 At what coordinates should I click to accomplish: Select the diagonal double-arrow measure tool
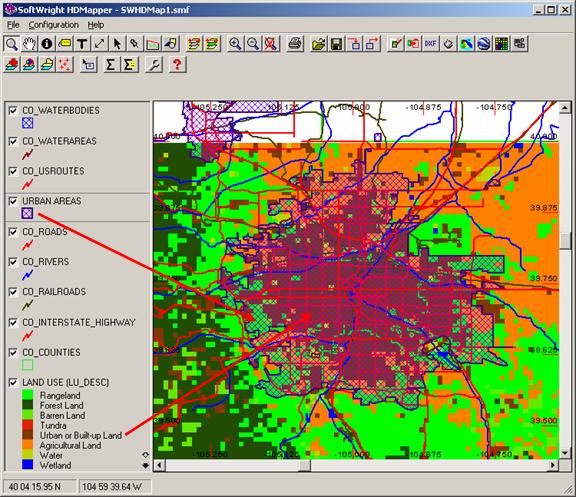click(x=100, y=44)
